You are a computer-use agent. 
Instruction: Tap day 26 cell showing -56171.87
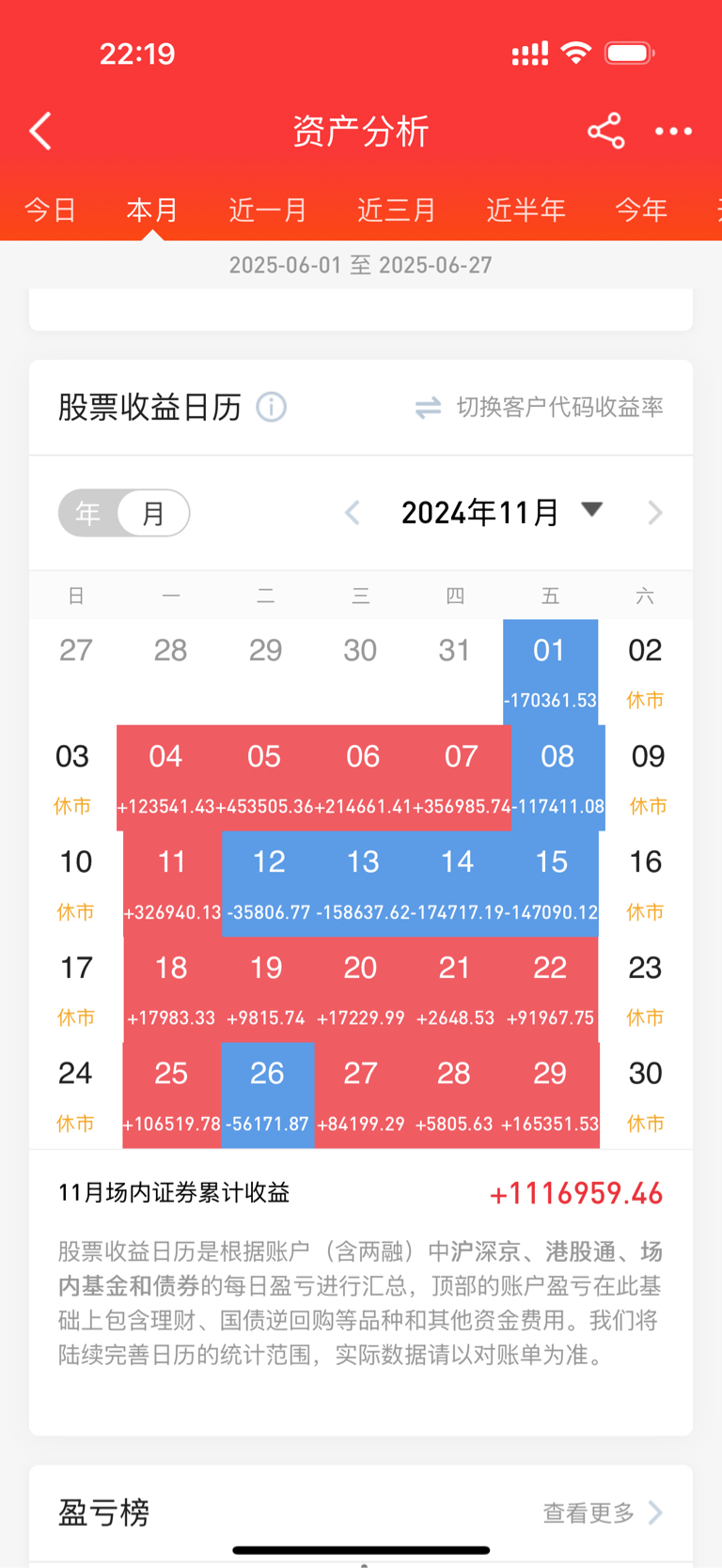268,1095
